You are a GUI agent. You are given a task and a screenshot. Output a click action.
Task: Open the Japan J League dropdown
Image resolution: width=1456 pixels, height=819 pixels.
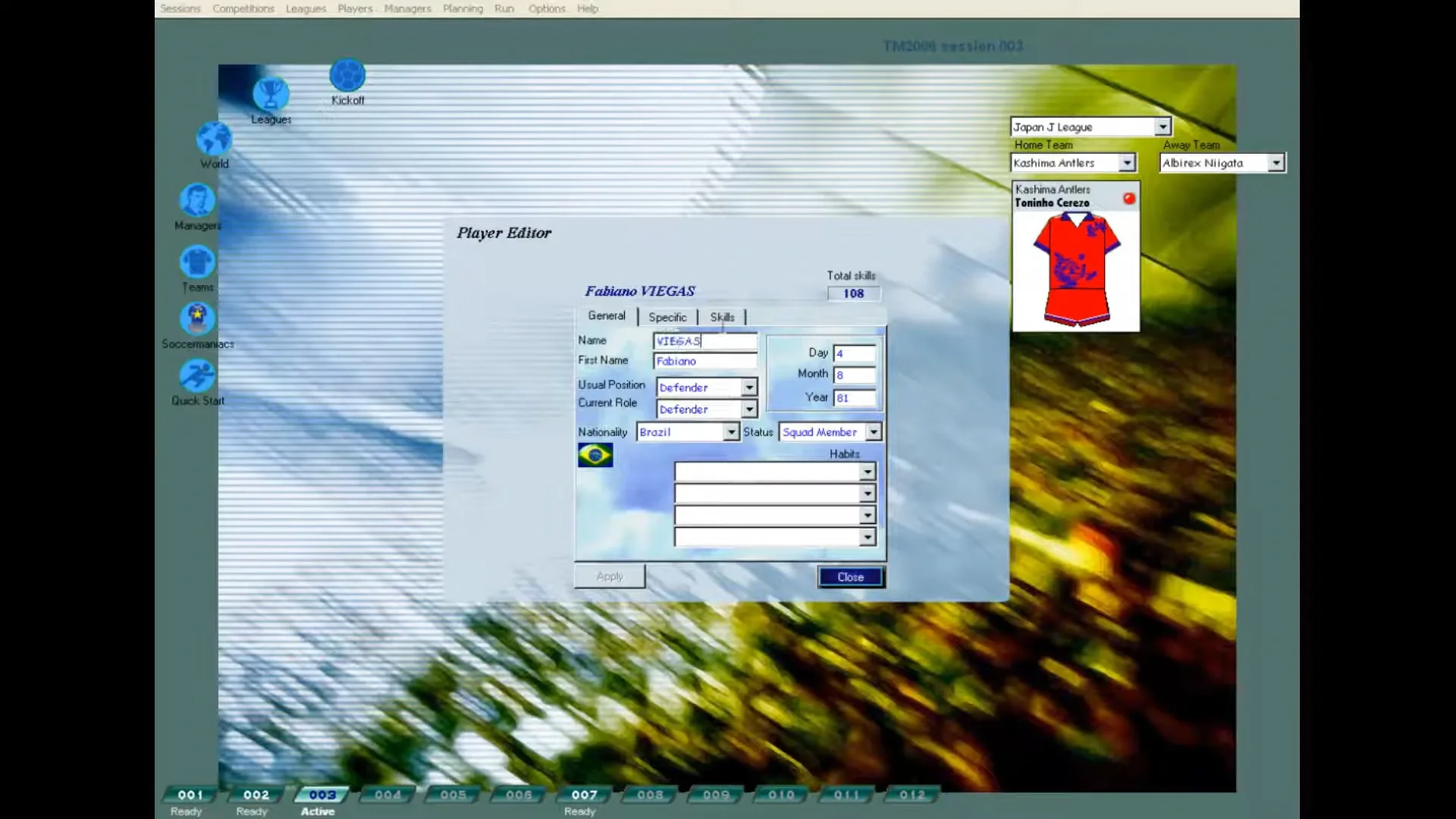(1163, 127)
